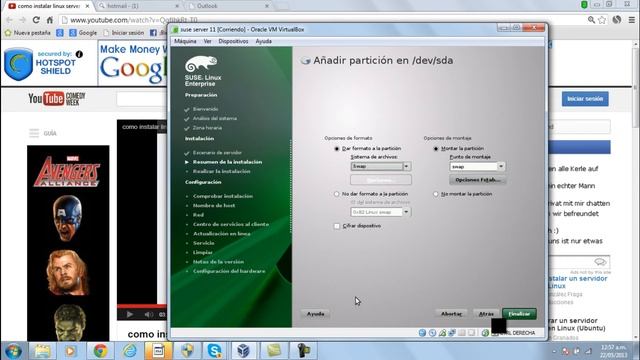This screenshot has width=640, height=360.
Task: Open the Sistema de archivos Swap dropdown
Action: tap(380, 166)
